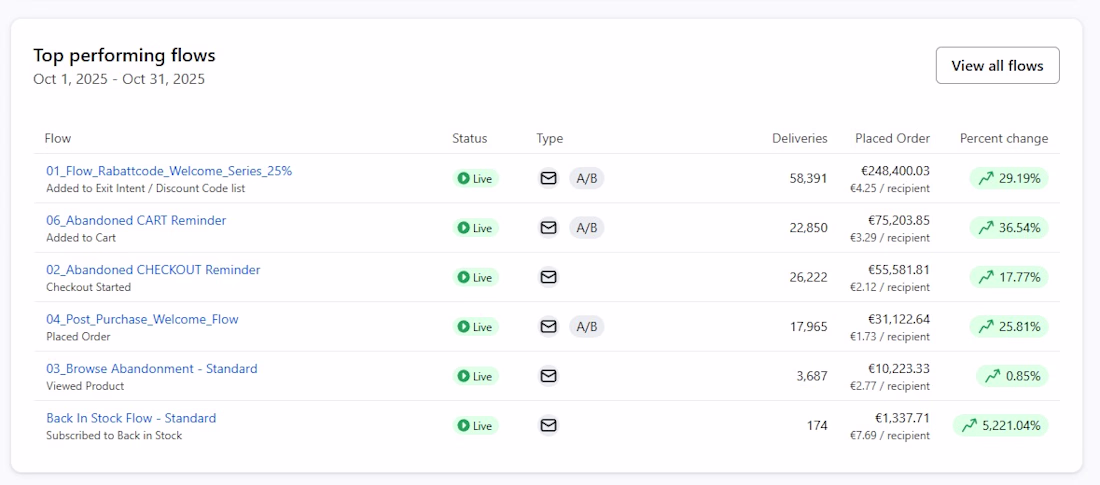Screen dimensions: 1100x485
Task: Open the 02_Abandoned CHECKOUT Reminder flow
Action: (x=153, y=270)
